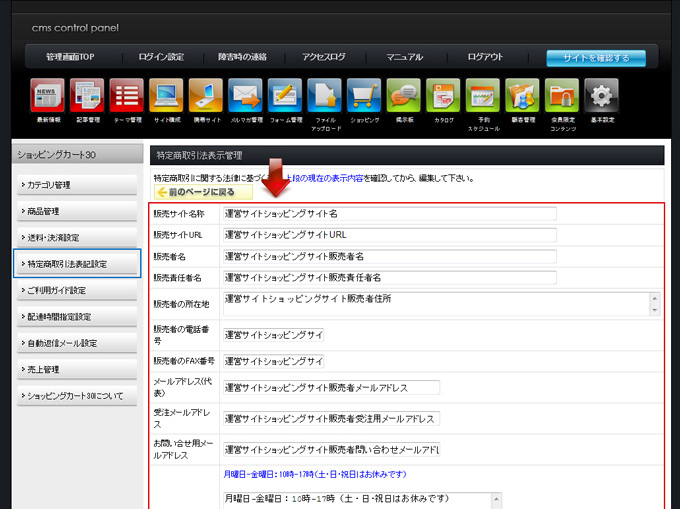
Task: Open the サイト構成 site structure icon
Action: coord(166,96)
